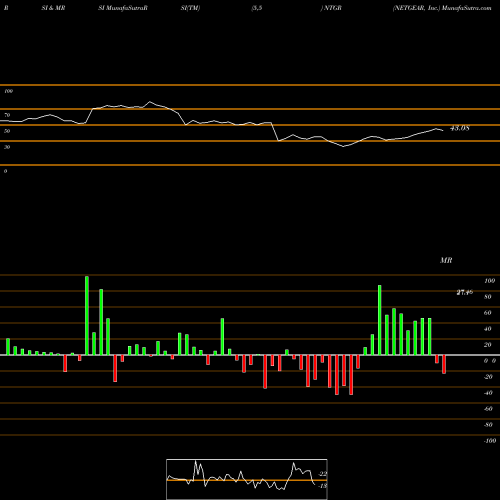This screenshot has height=500, width=500.
Task: Click the MR axis label '80'
Action: [x=488, y=297]
